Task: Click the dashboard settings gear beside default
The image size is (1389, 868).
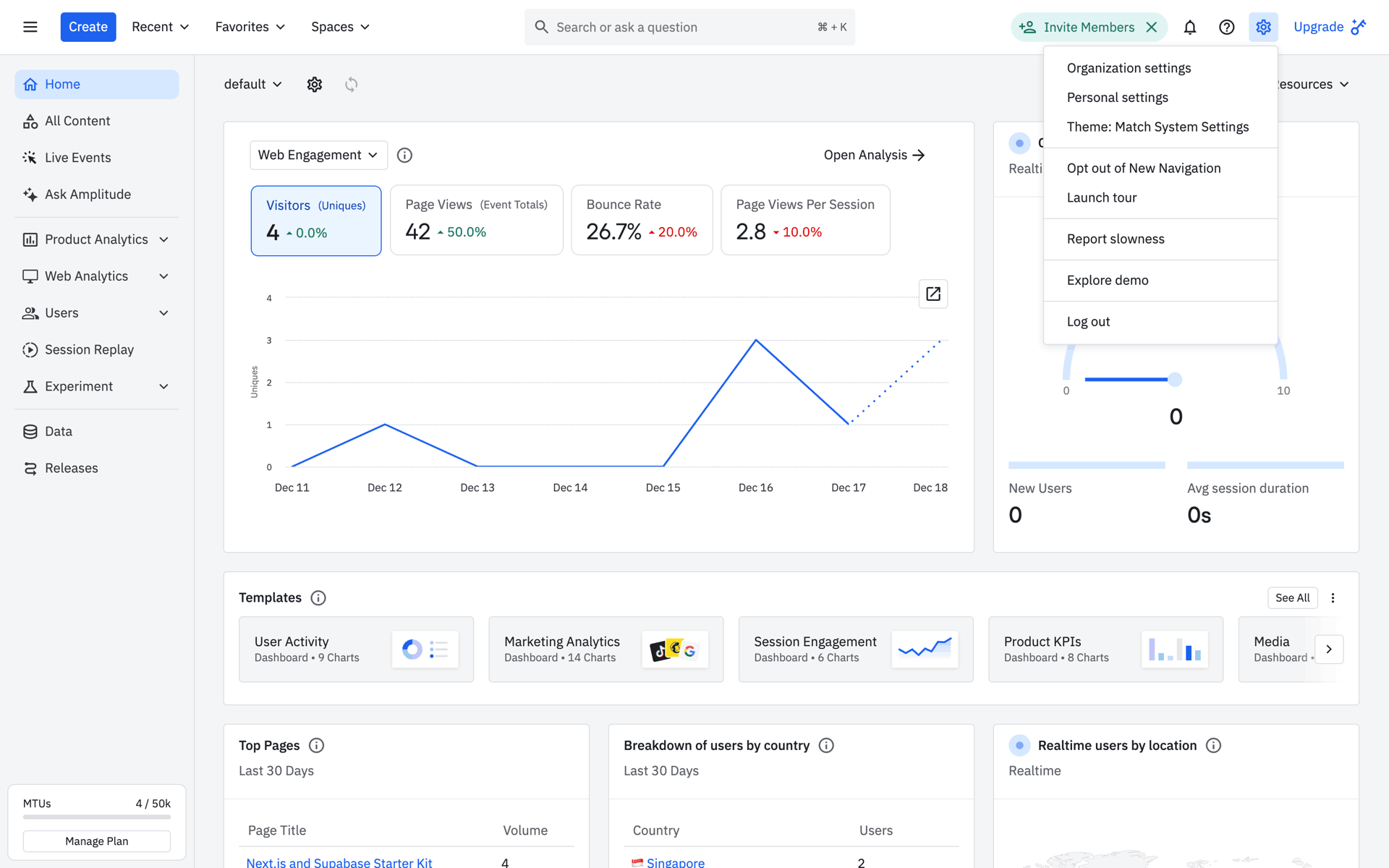Action: pos(314,85)
